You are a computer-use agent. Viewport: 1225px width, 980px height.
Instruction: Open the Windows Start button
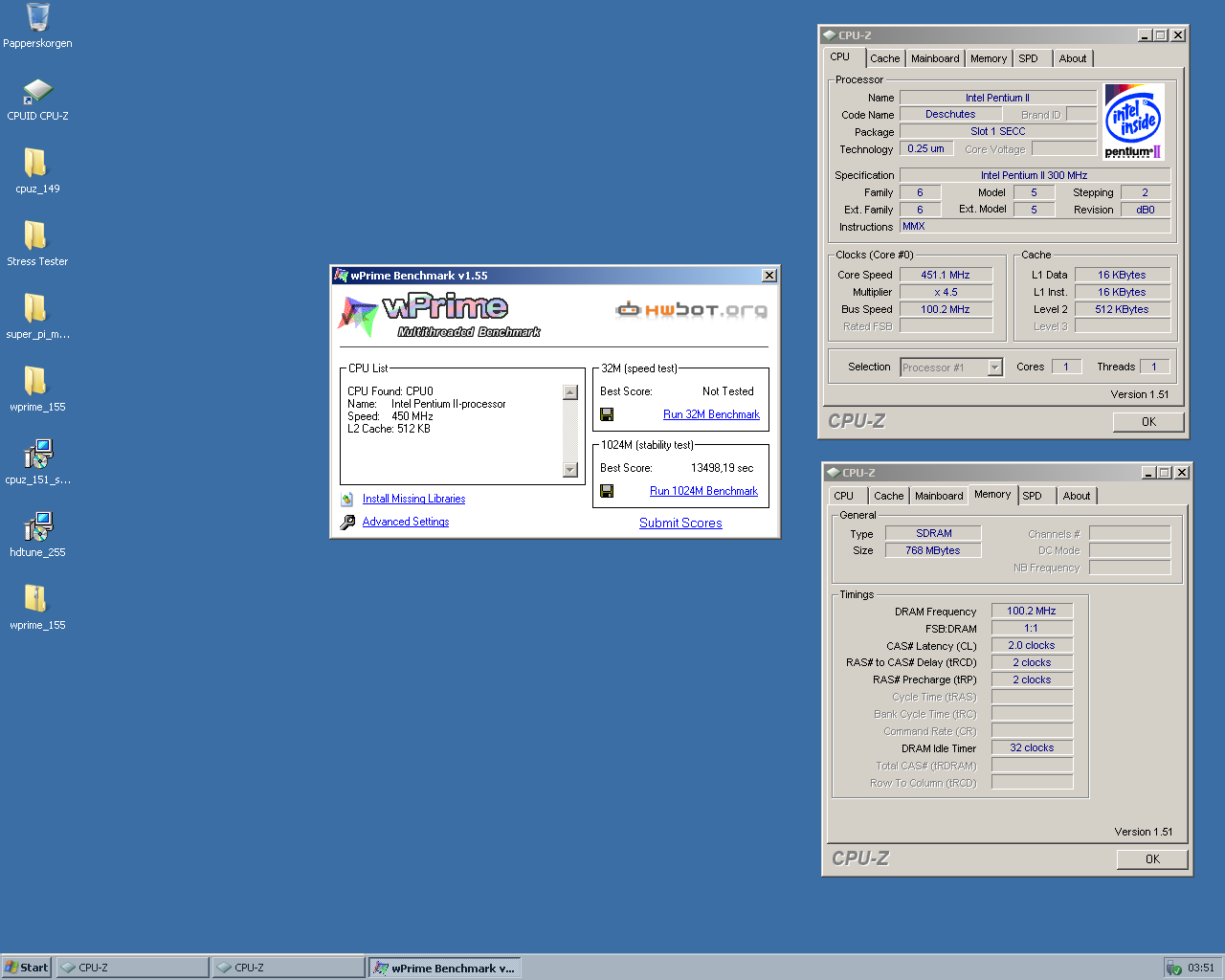26,968
